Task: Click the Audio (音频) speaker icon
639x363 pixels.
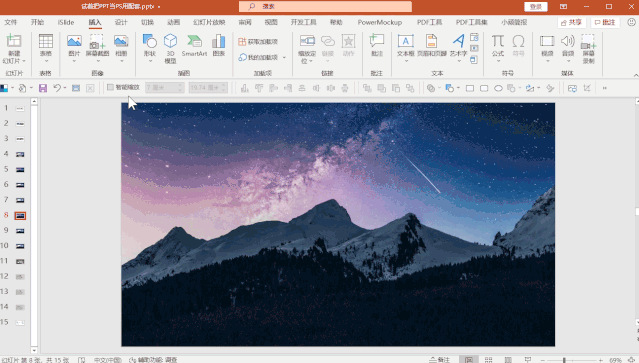Action: coord(568,42)
